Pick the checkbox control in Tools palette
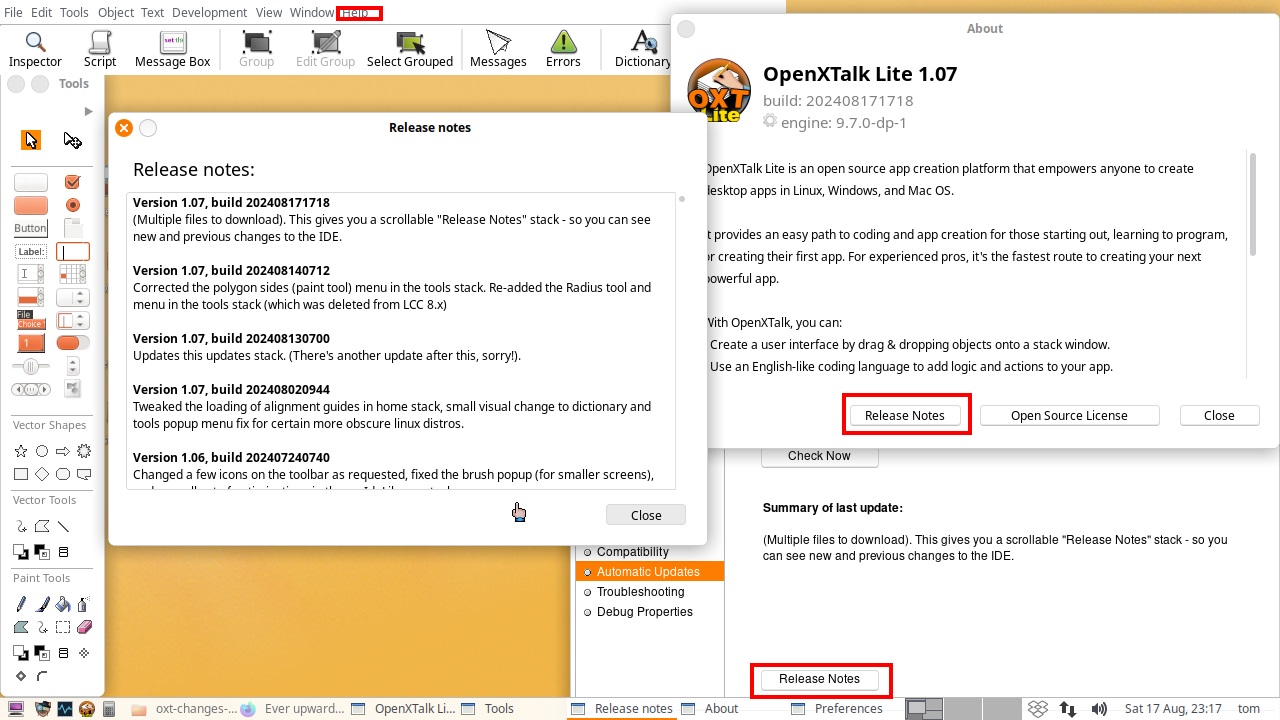This screenshot has width=1280, height=720. pyautogui.click(x=72, y=182)
